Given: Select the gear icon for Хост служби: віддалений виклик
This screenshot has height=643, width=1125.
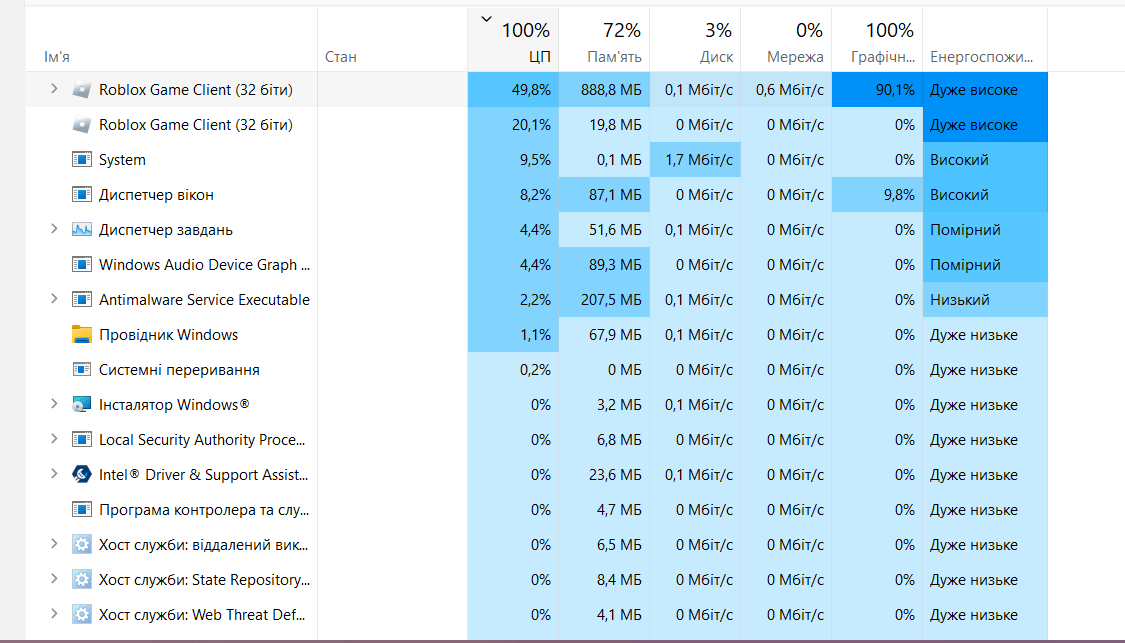Looking at the screenshot, I should tap(82, 545).
